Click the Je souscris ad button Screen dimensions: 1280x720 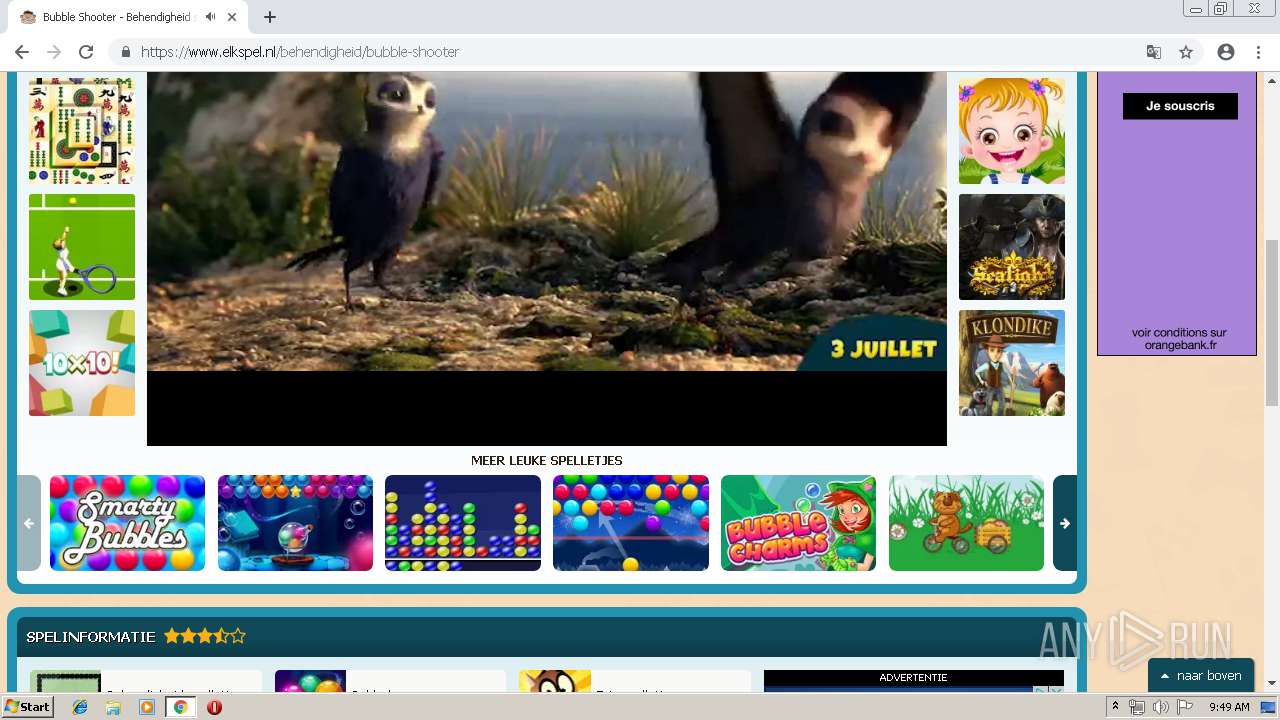pos(1180,106)
